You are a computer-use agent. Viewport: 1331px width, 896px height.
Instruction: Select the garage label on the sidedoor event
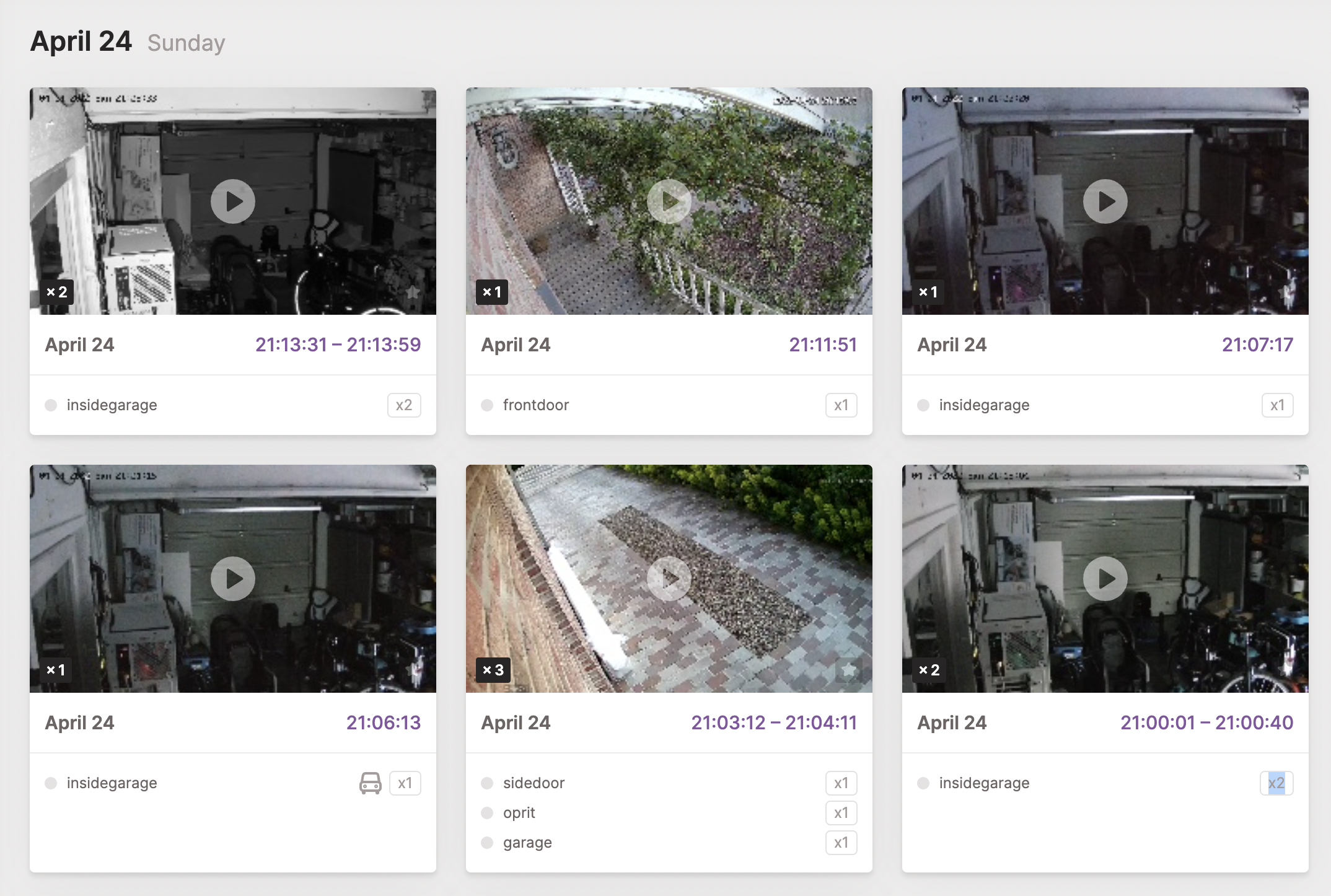tap(527, 842)
